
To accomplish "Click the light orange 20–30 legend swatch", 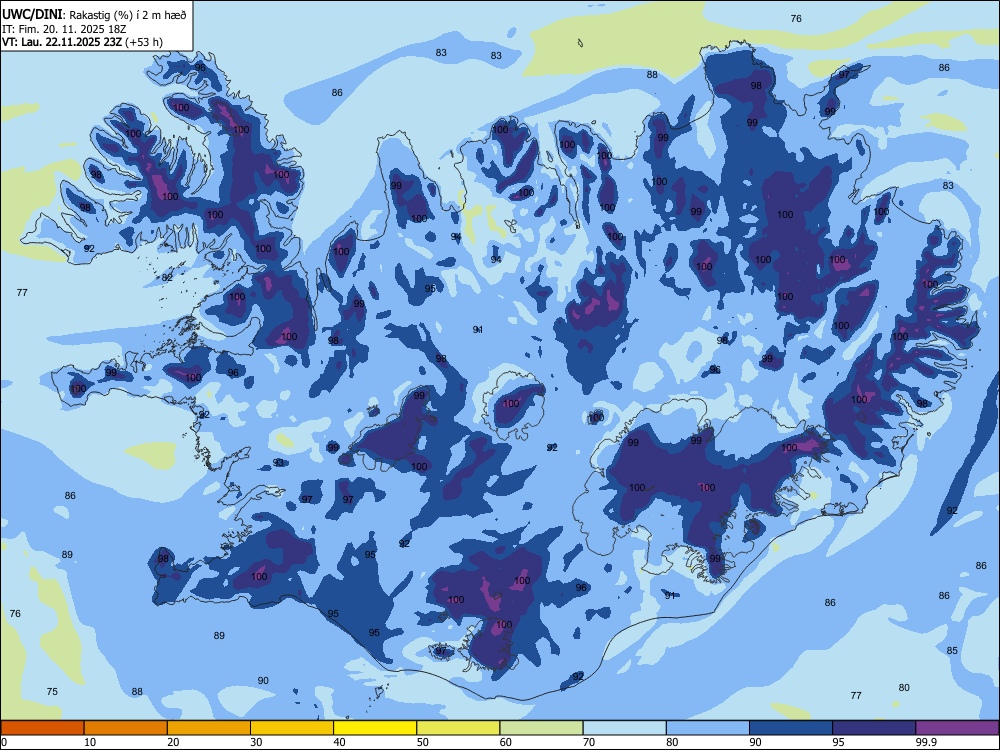I will coord(209,728).
